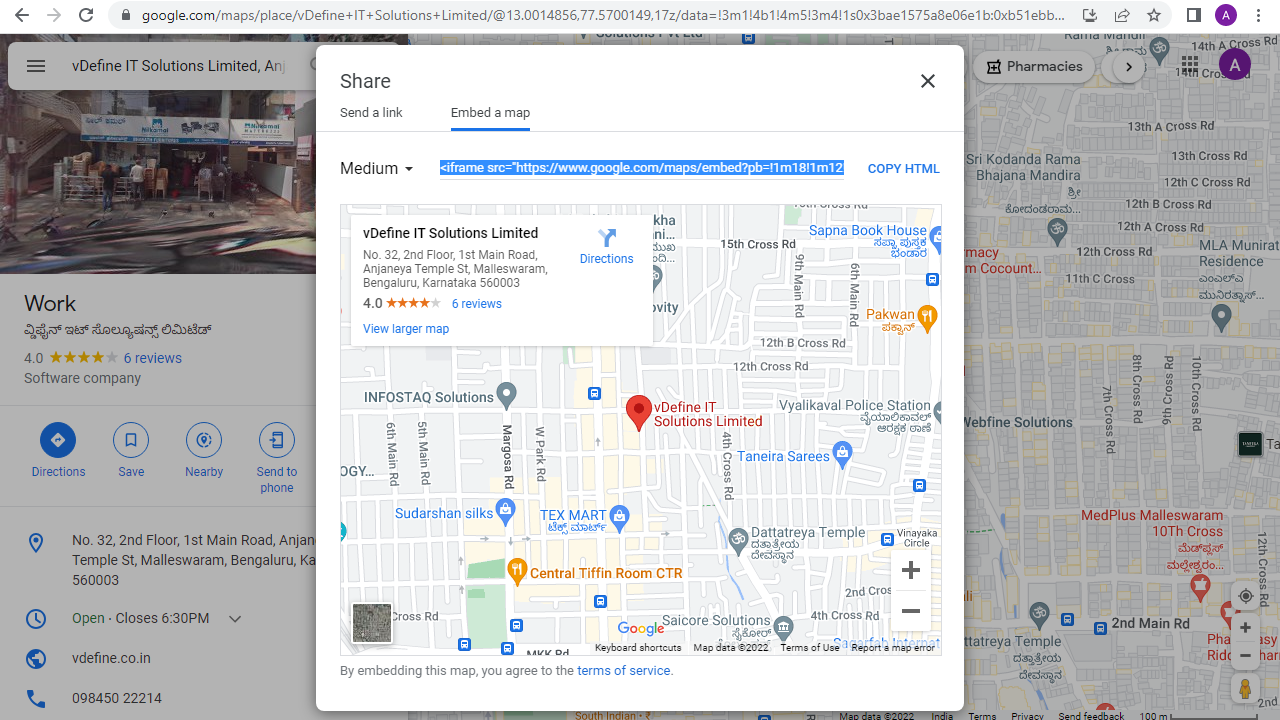
Task: Click the Nearby icon
Action: 204,440
